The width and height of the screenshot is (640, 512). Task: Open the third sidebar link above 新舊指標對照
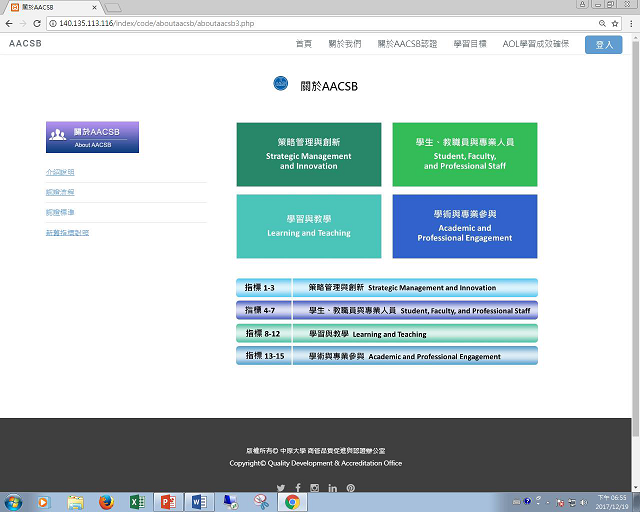coord(60,212)
